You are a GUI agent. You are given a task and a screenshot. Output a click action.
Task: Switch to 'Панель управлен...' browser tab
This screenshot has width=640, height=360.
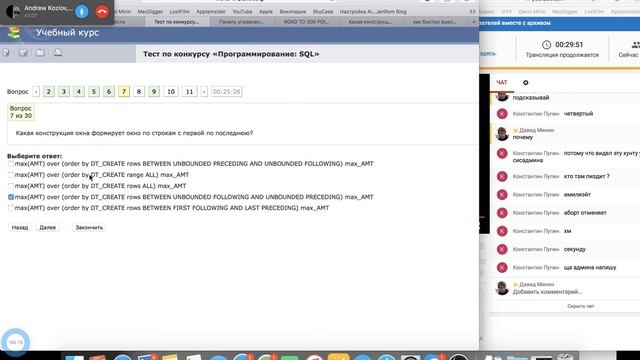pos(241,22)
